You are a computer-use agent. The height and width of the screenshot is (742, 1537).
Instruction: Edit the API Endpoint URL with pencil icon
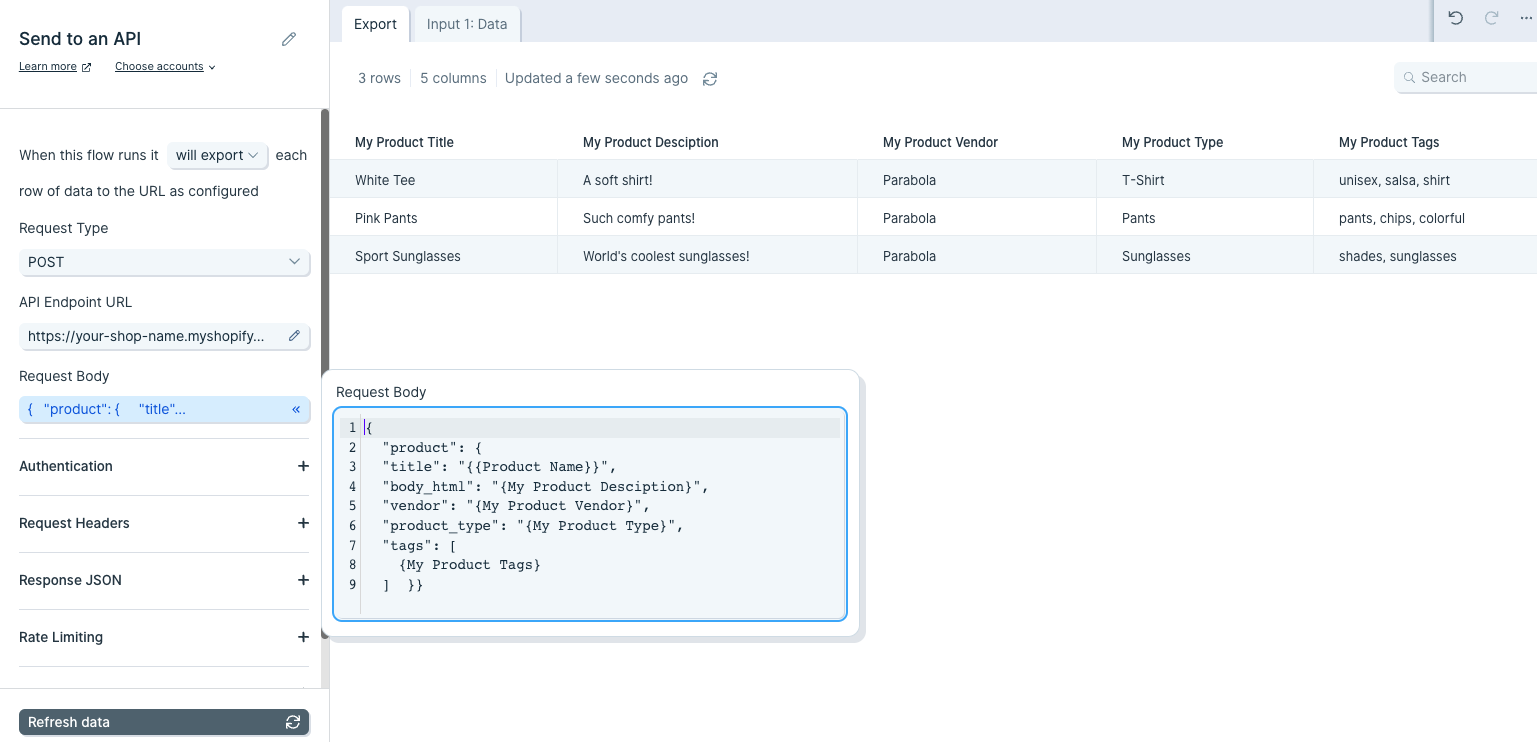point(294,336)
